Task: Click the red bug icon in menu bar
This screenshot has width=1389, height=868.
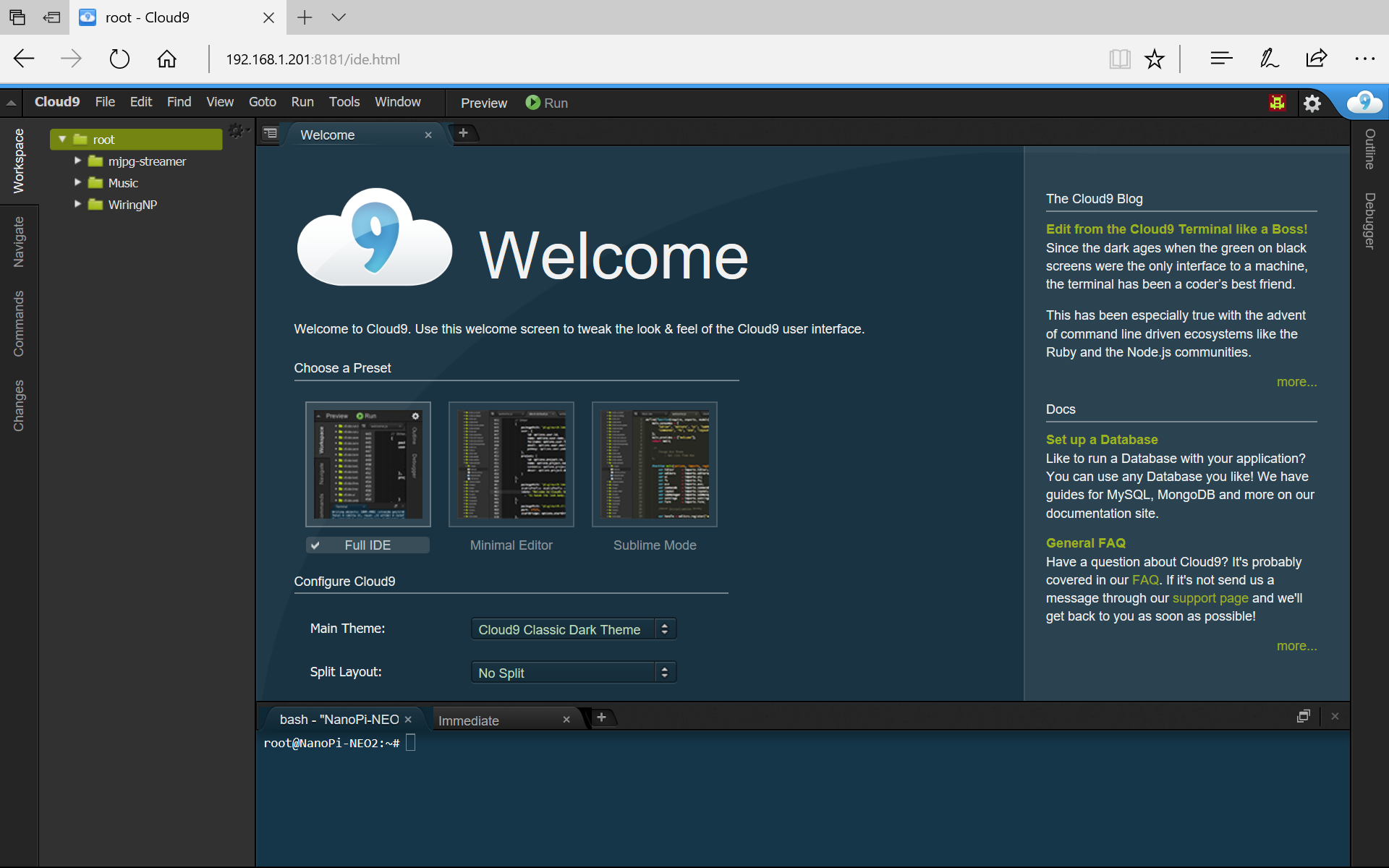Action: pos(1277,103)
